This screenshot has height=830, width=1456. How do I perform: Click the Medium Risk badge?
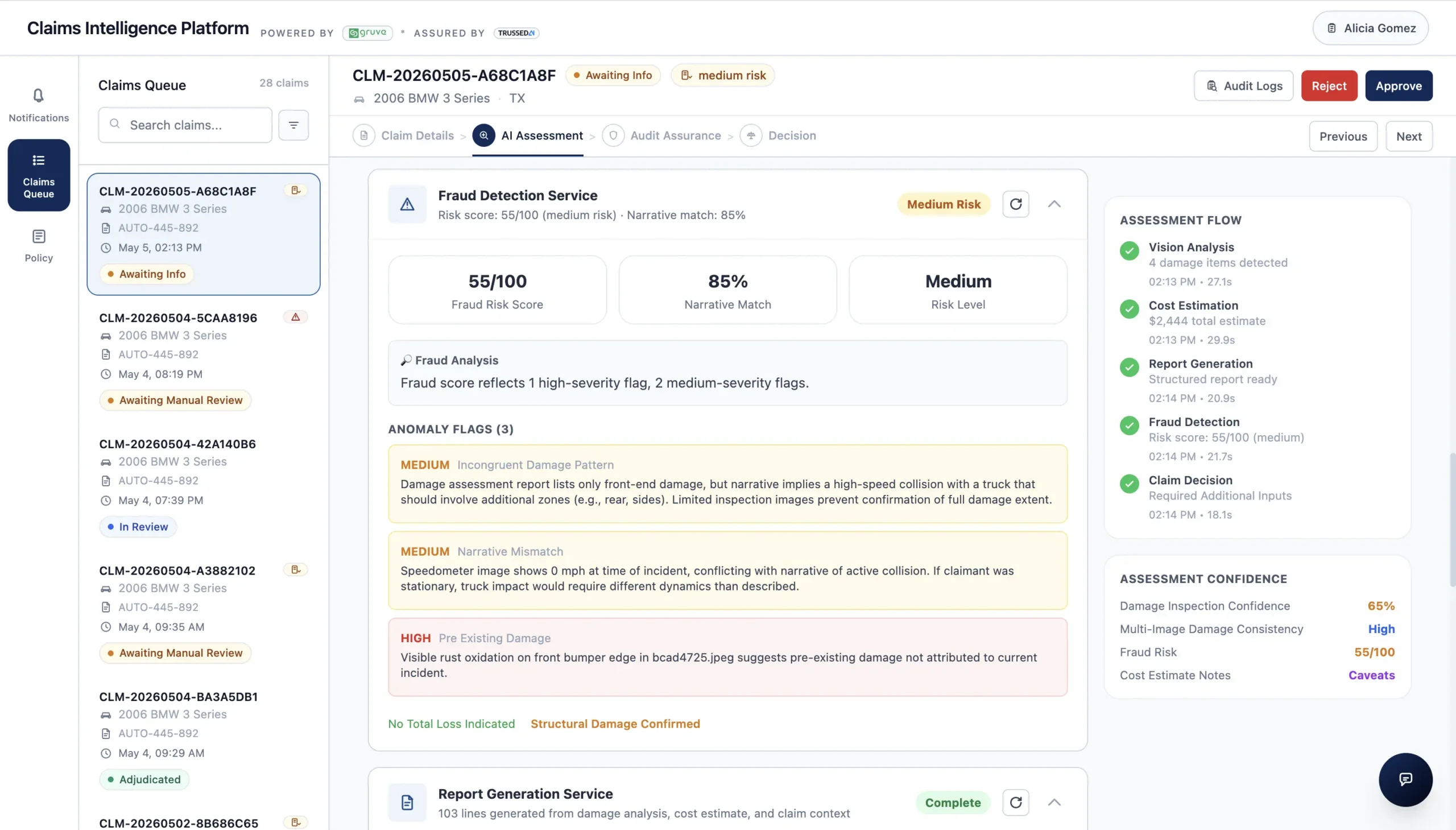[944, 204]
